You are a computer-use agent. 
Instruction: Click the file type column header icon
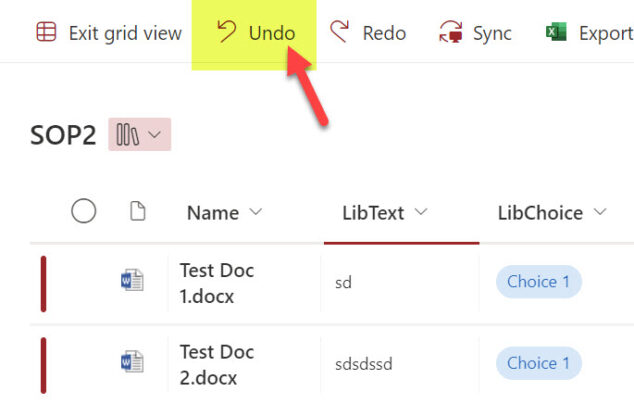click(x=137, y=211)
